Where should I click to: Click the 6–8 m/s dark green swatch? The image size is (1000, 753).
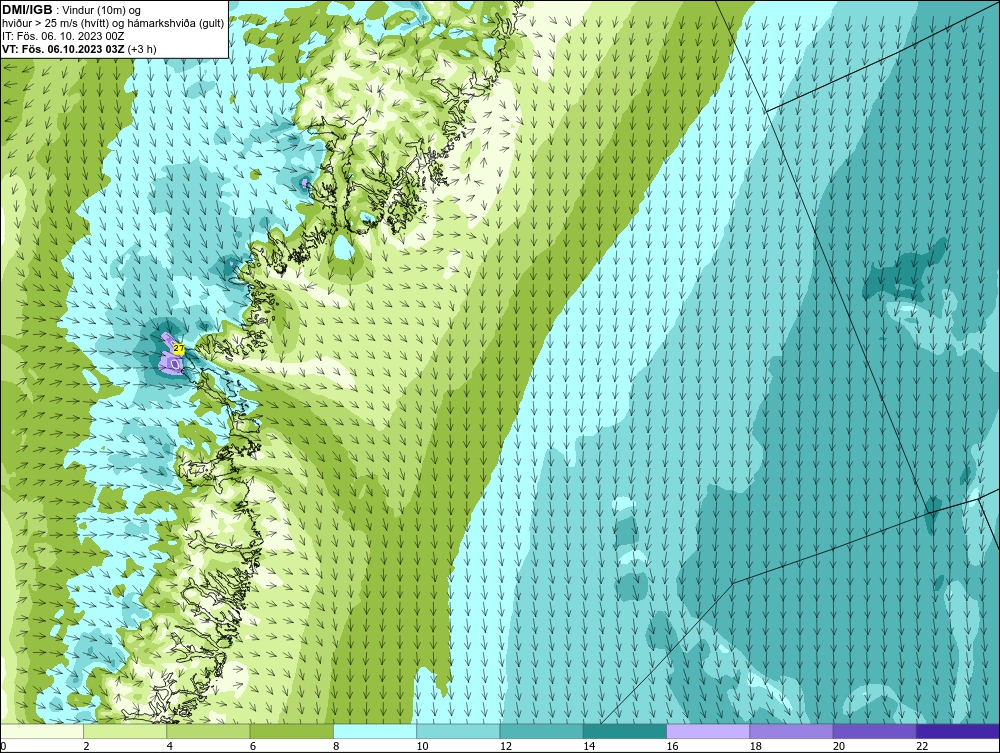pos(291,731)
